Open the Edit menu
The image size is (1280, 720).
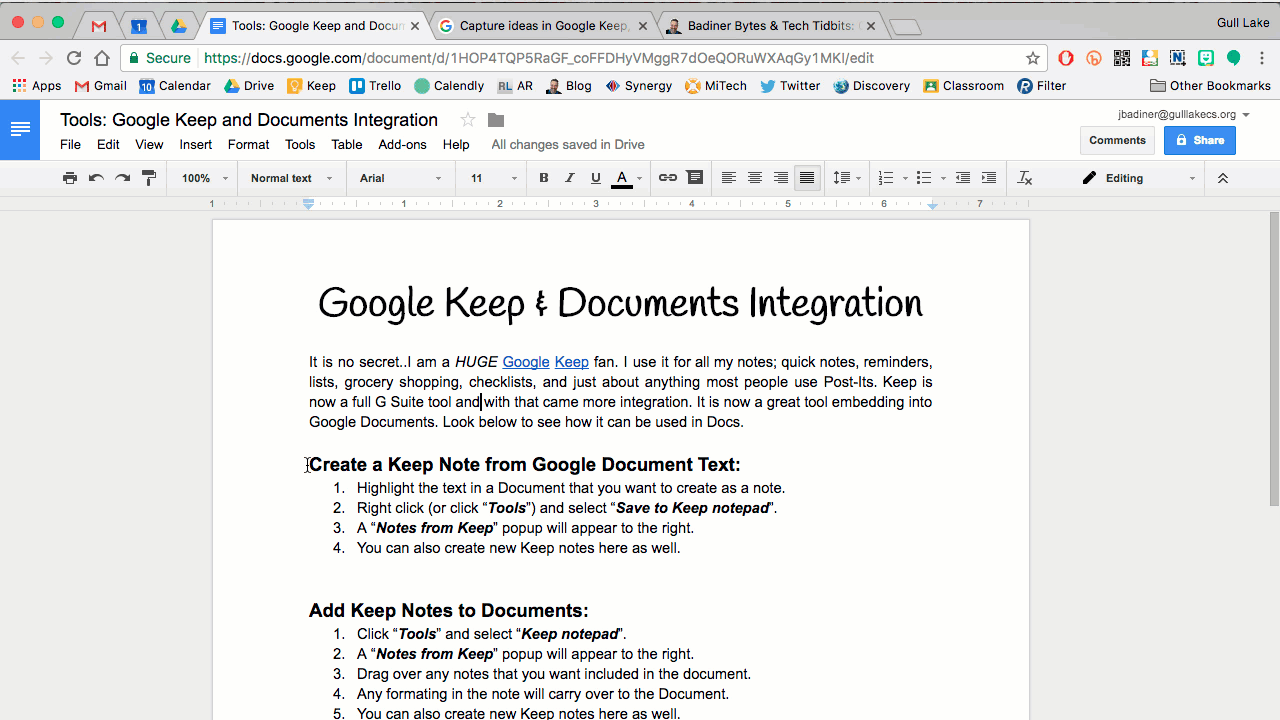[x=108, y=145]
